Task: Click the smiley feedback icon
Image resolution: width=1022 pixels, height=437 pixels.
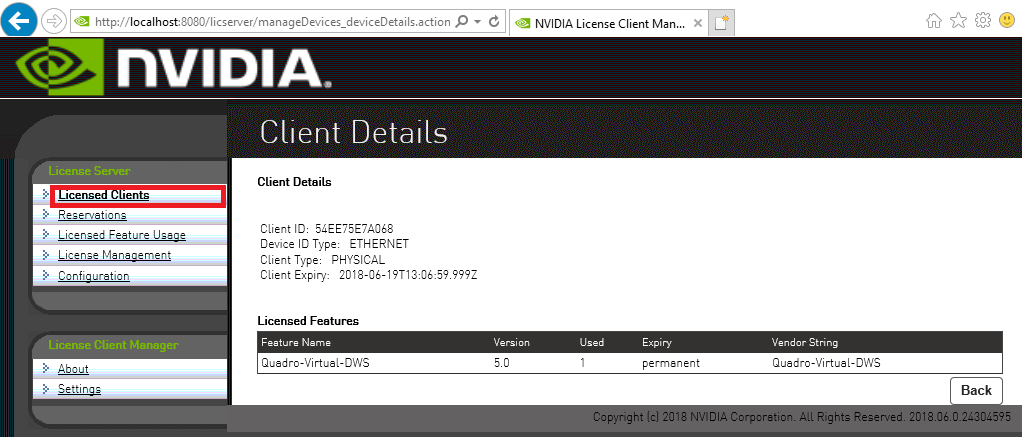Action: (x=1007, y=20)
